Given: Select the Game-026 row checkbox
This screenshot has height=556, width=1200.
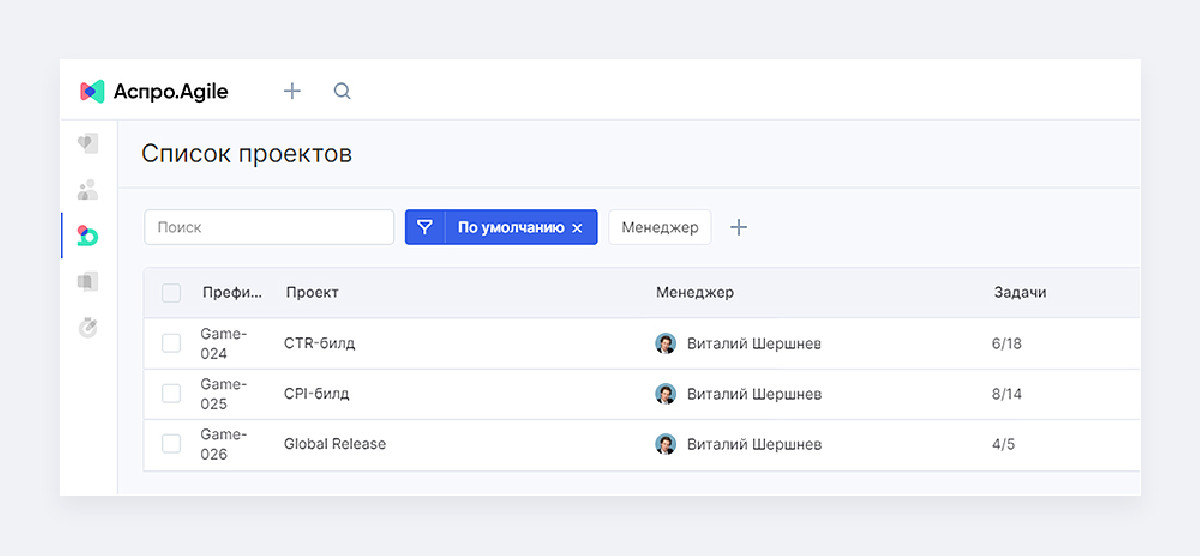Looking at the screenshot, I should point(172,443).
